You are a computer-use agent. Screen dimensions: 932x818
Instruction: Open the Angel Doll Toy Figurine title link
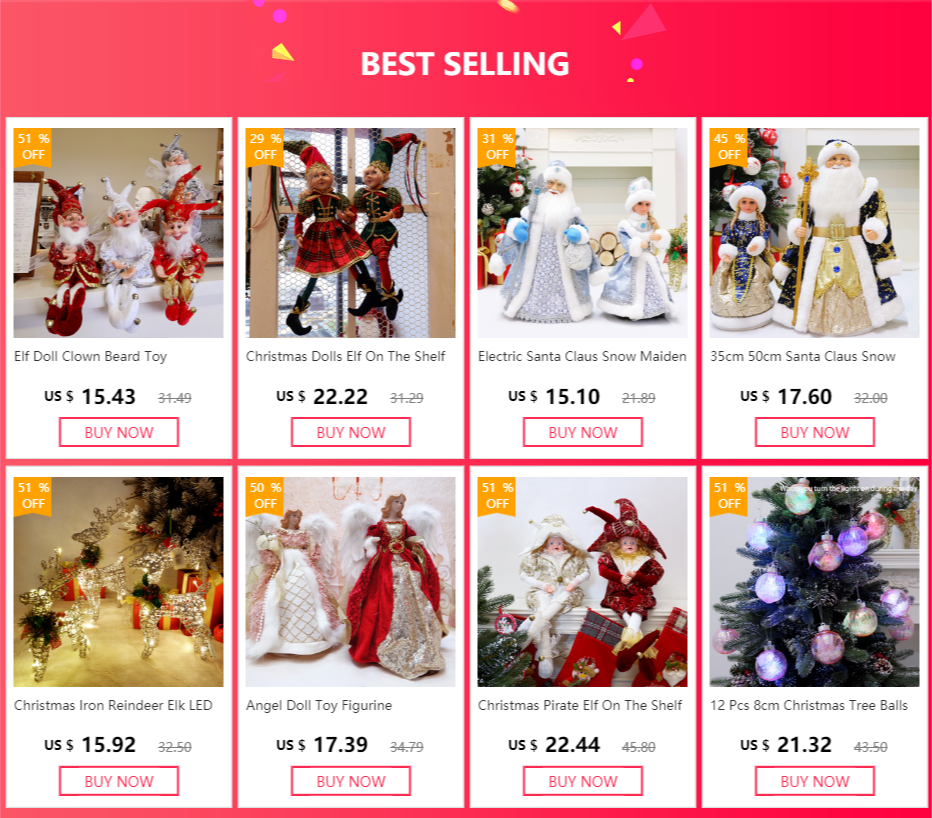pos(319,706)
